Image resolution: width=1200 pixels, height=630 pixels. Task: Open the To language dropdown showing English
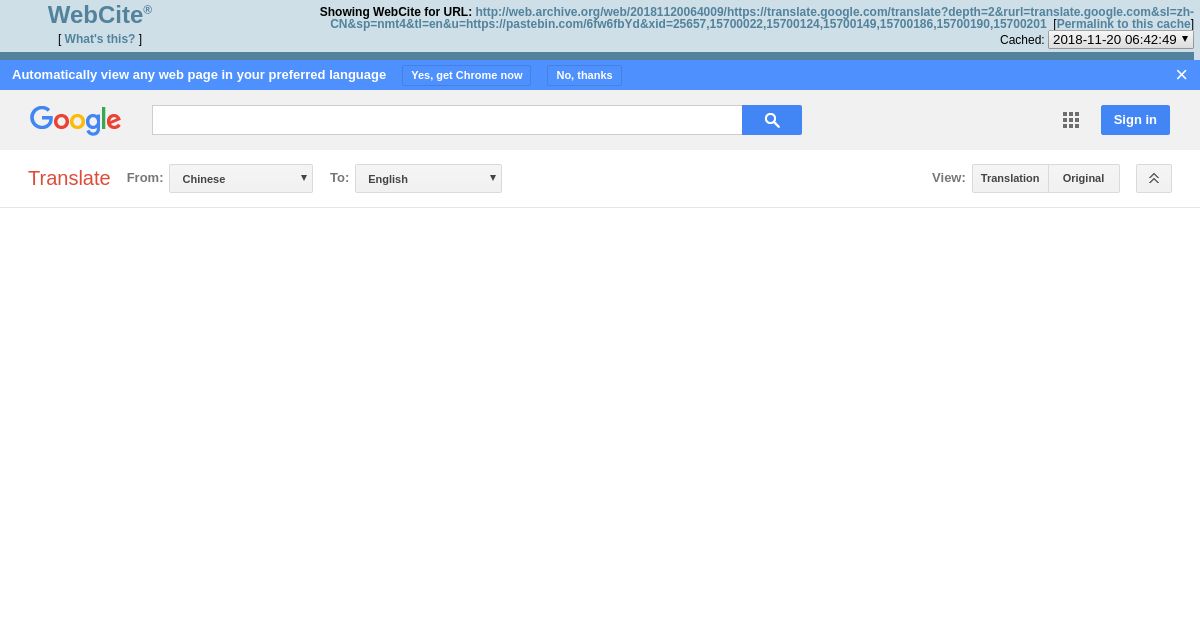click(x=428, y=178)
